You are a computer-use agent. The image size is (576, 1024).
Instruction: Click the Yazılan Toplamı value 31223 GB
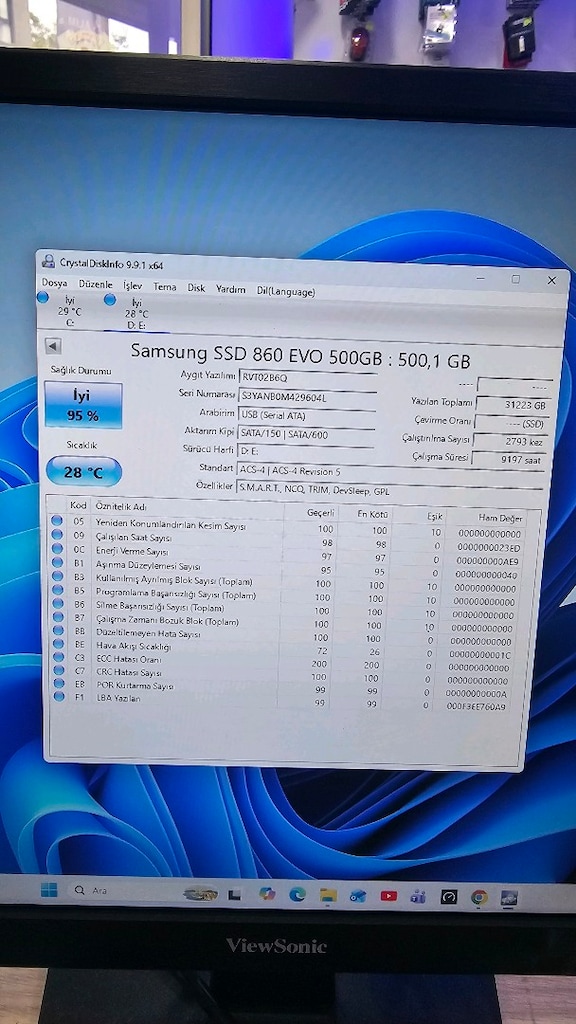click(x=513, y=405)
